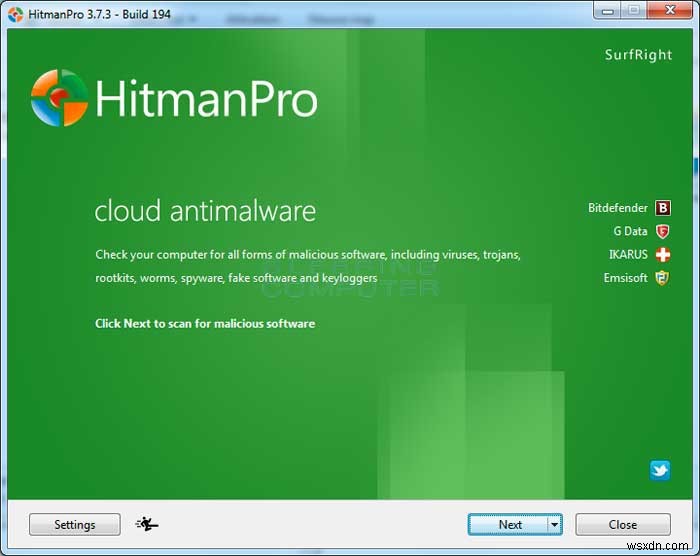The height and width of the screenshot is (556, 700).
Task: Close the window with the red X
Action: (x=670, y=10)
